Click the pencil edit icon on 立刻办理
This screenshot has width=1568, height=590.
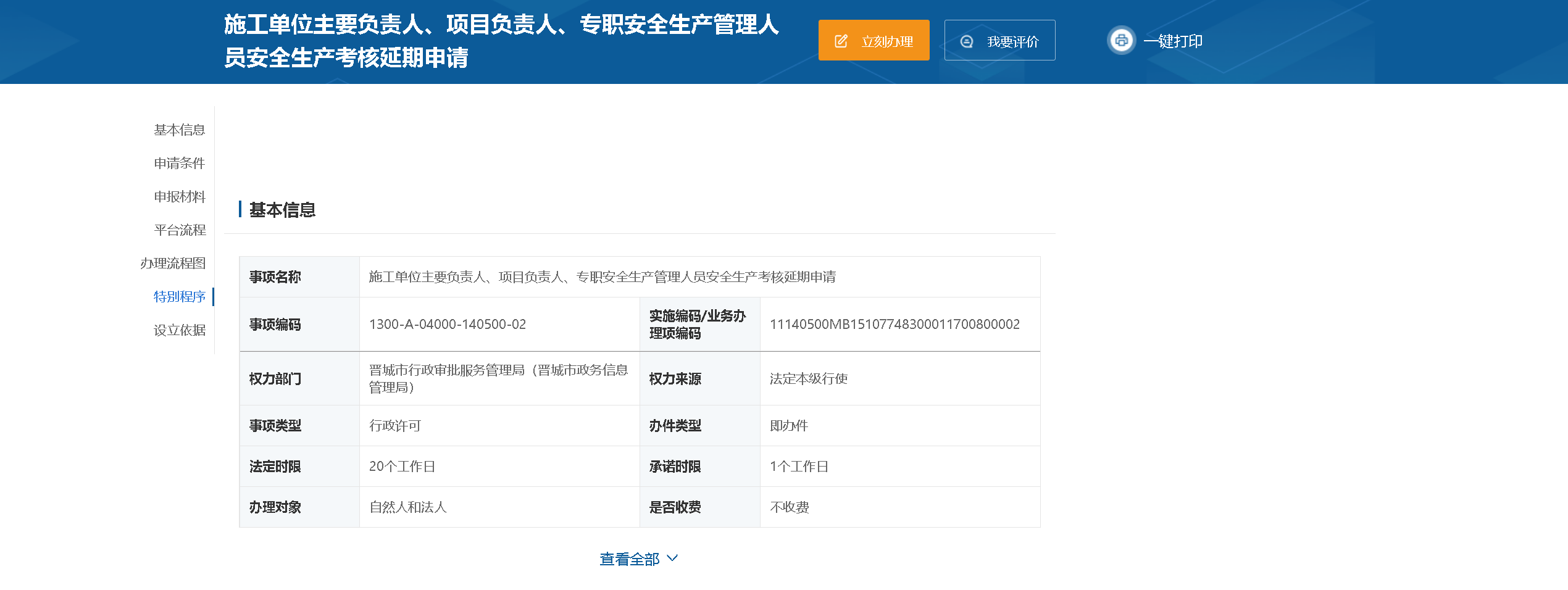841,41
